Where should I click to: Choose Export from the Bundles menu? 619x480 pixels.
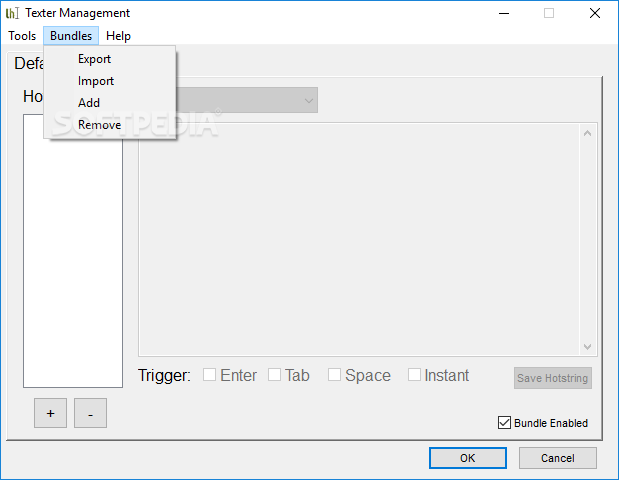[110, 59]
